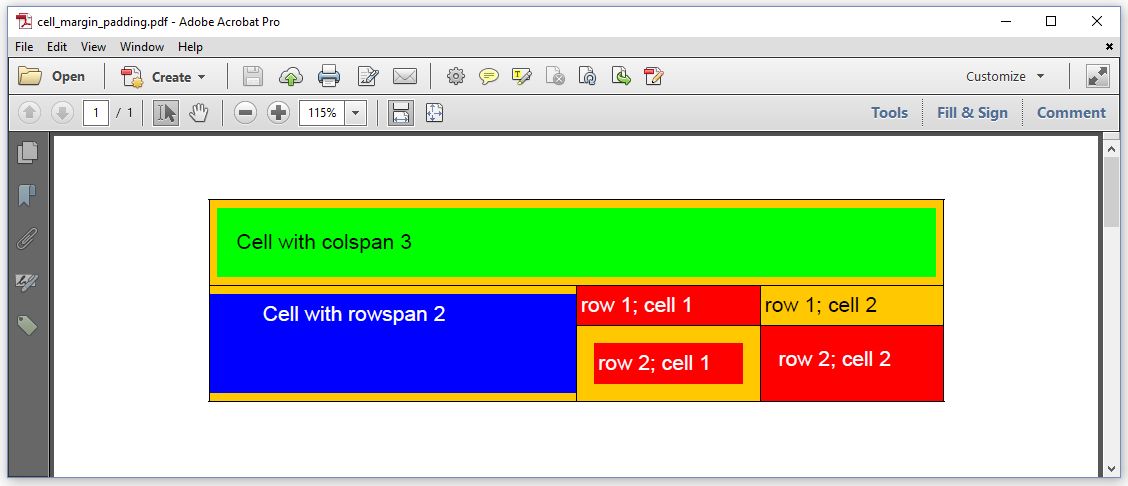Open the Customize dropdown
This screenshot has width=1128, height=486.
click(1004, 76)
